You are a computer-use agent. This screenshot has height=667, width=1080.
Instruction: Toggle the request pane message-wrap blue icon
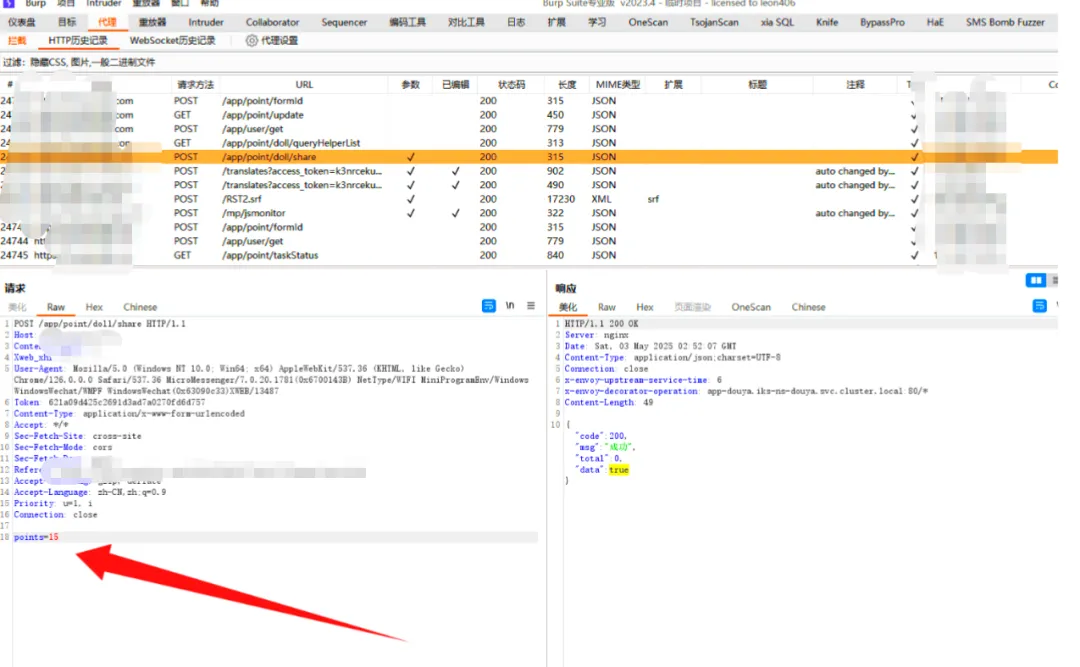click(488, 306)
